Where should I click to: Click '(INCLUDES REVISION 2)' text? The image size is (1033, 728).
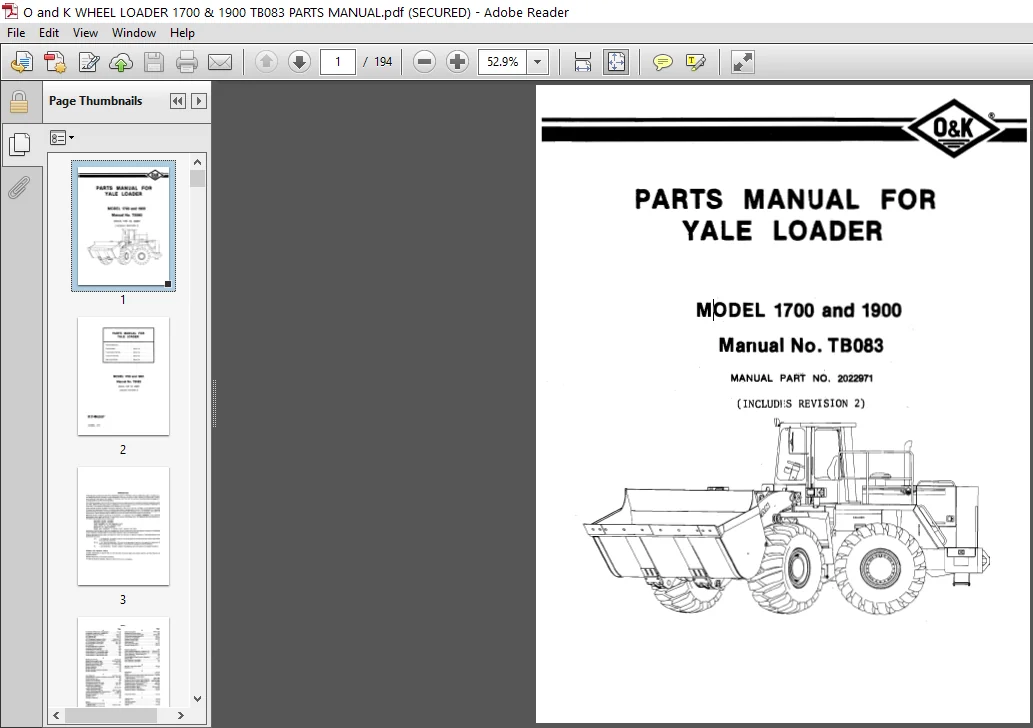(x=800, y=403)
